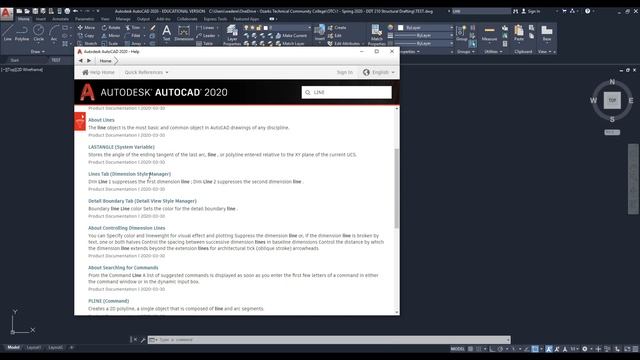Switch to the Annotate ribbon tab

[x=60, y=19]
